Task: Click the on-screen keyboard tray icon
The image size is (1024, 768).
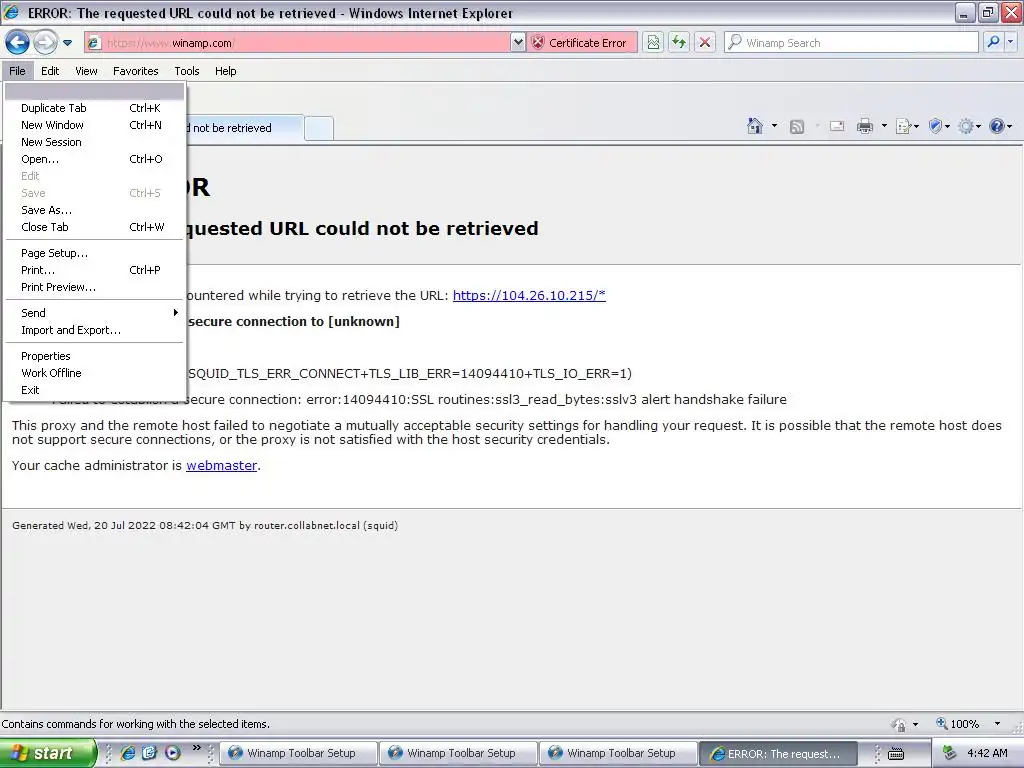Action: click(896, 754)
